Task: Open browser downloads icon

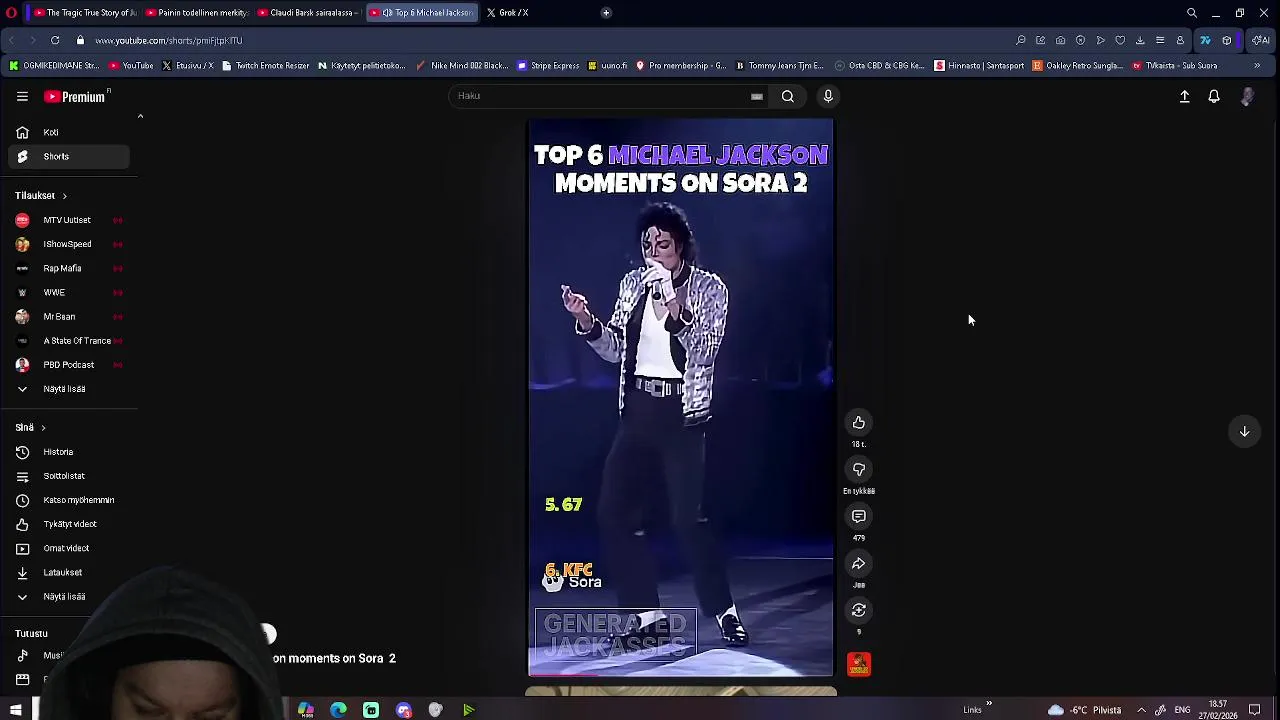Action: click(1140, 41)
